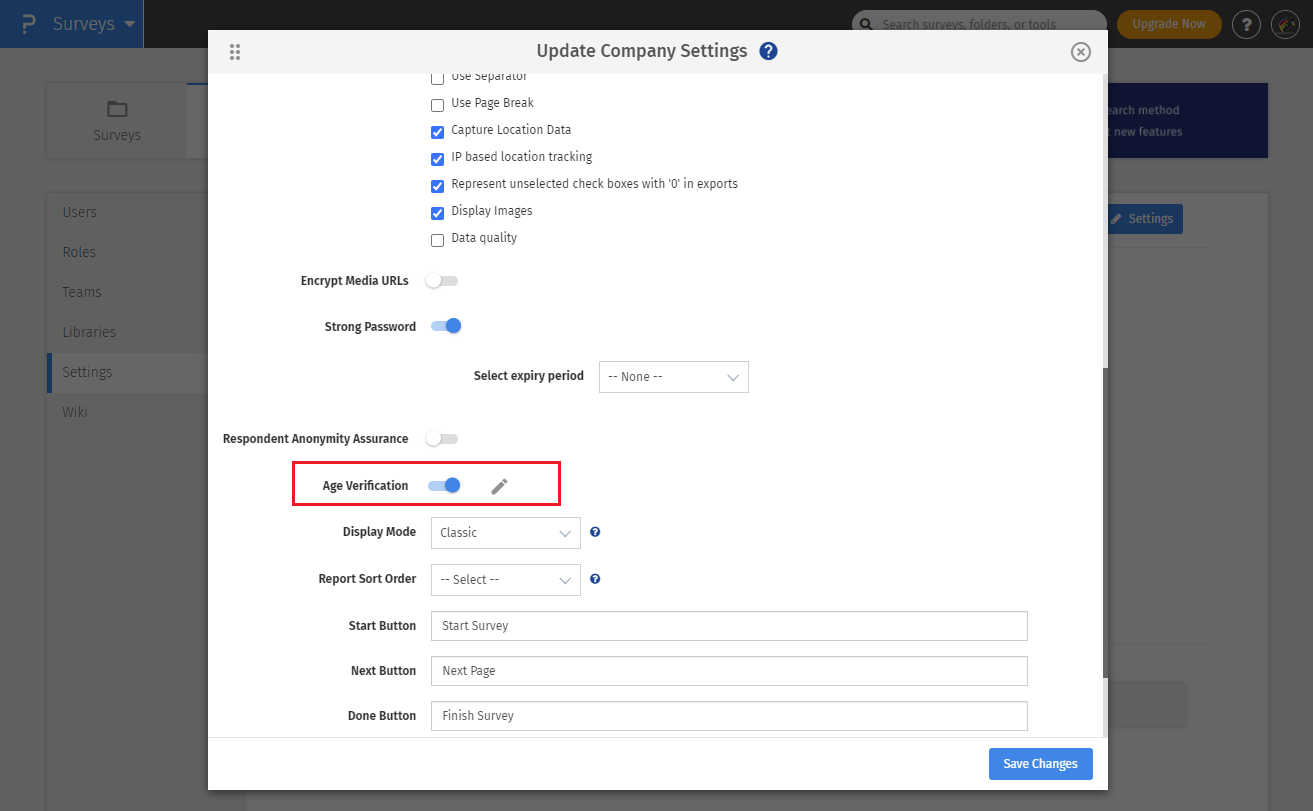Click the Surveys folder icon
Screen dimensions: 1313x811
click(117, 109)
